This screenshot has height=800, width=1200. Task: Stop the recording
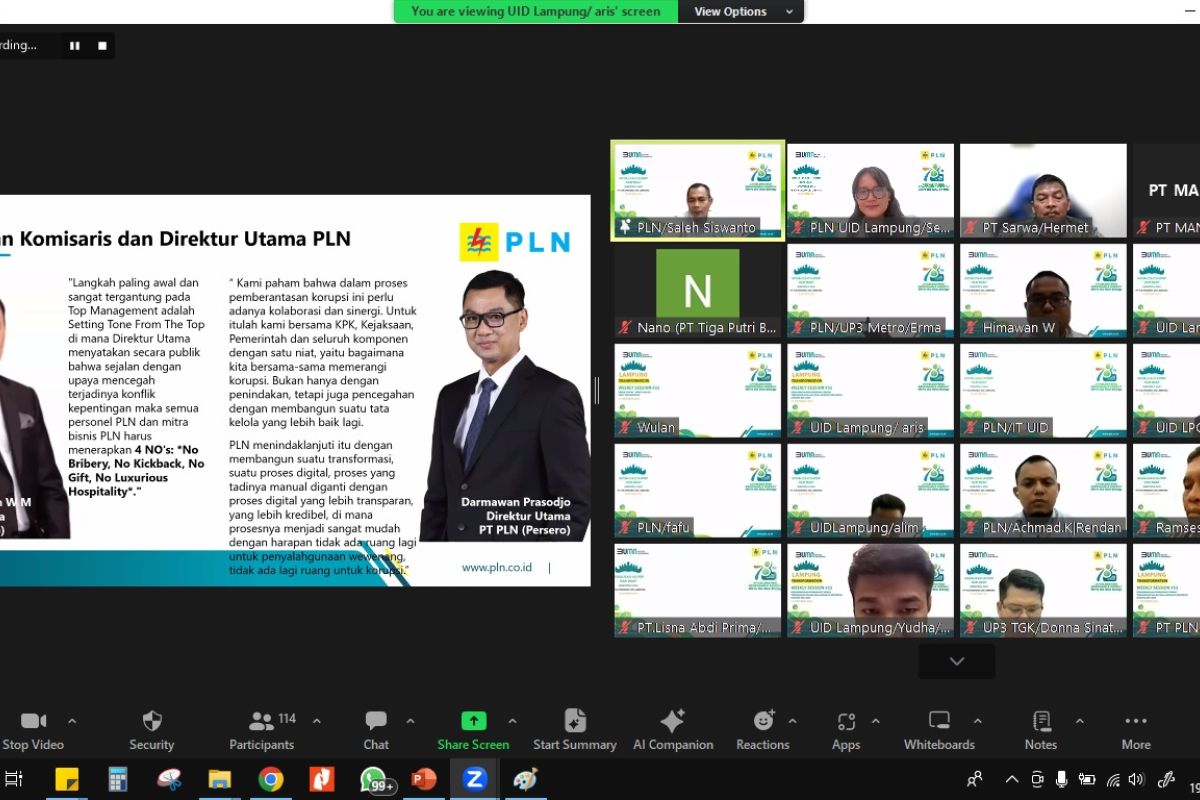tap(102, 45)
